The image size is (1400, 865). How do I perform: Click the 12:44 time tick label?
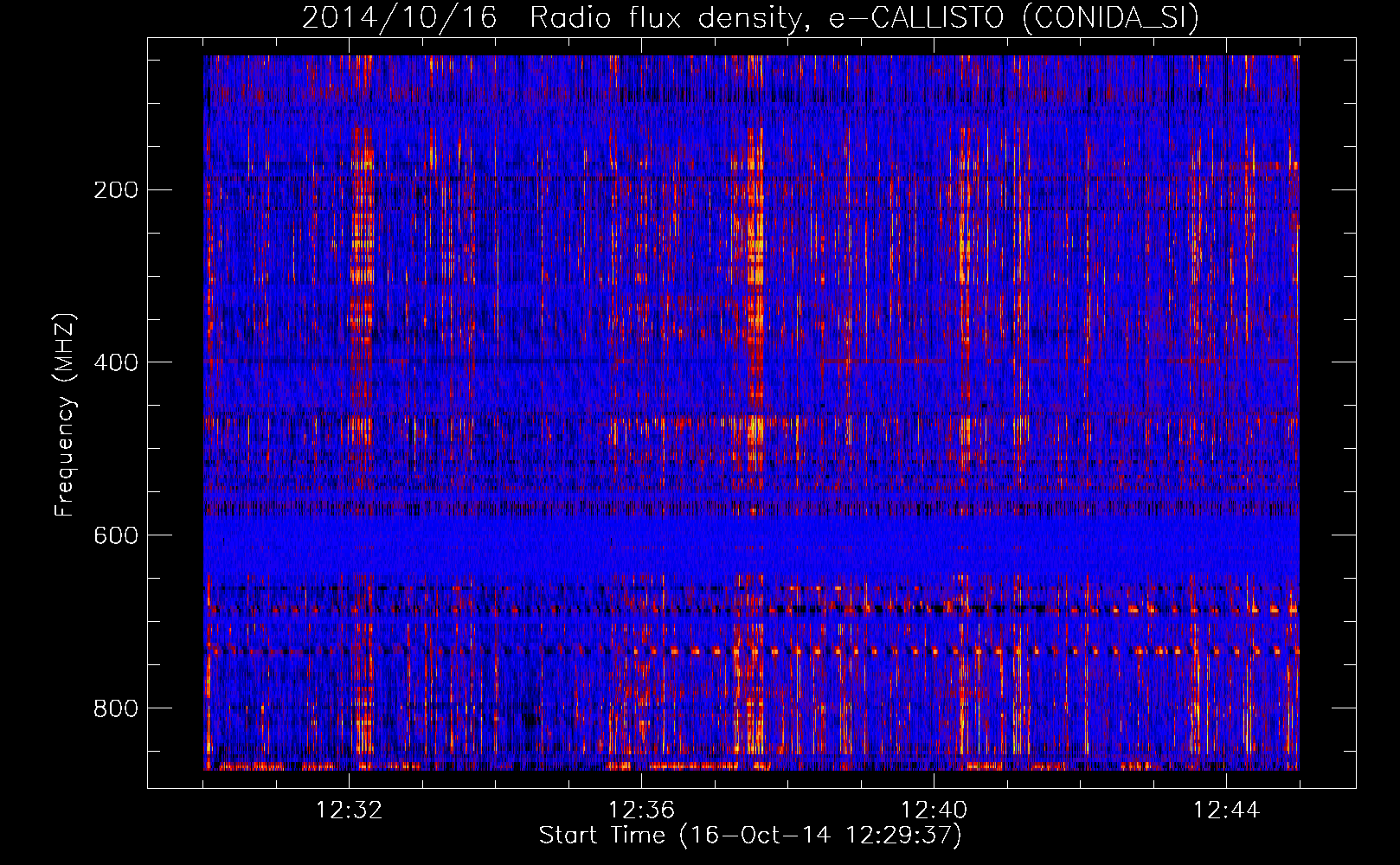coord(1226,811)
